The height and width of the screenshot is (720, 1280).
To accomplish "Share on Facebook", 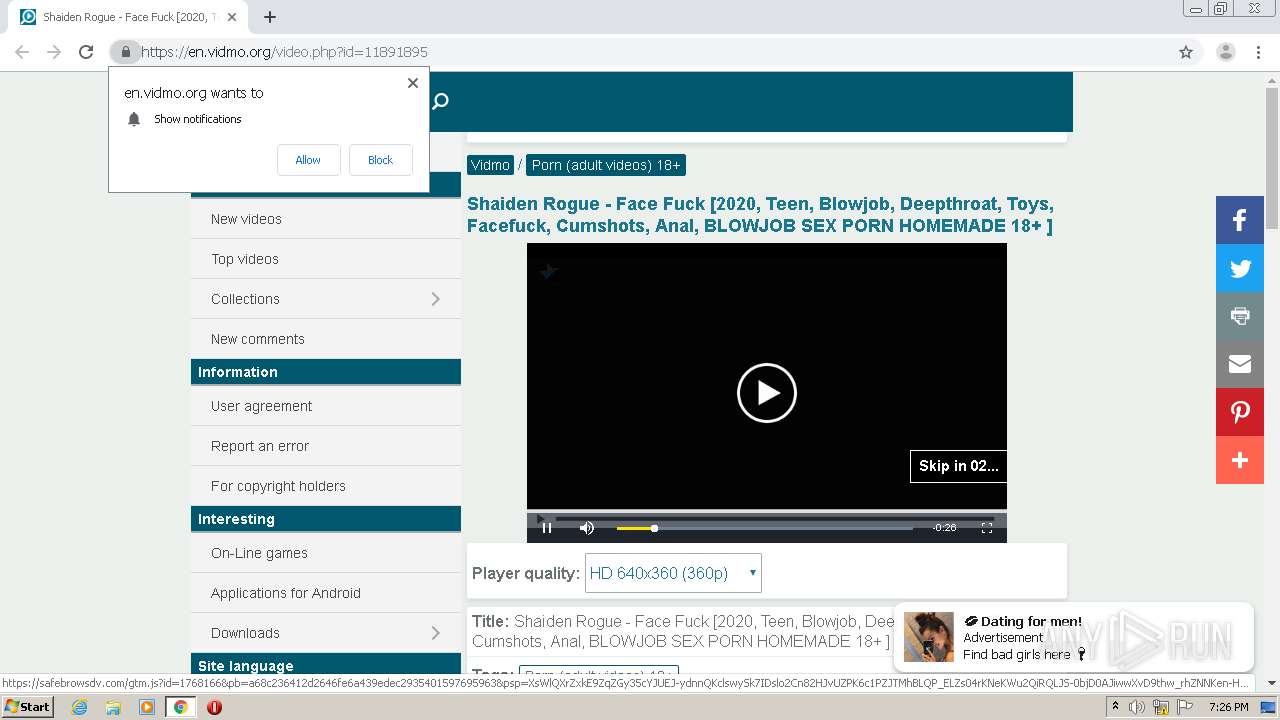I will (1240, 220).
